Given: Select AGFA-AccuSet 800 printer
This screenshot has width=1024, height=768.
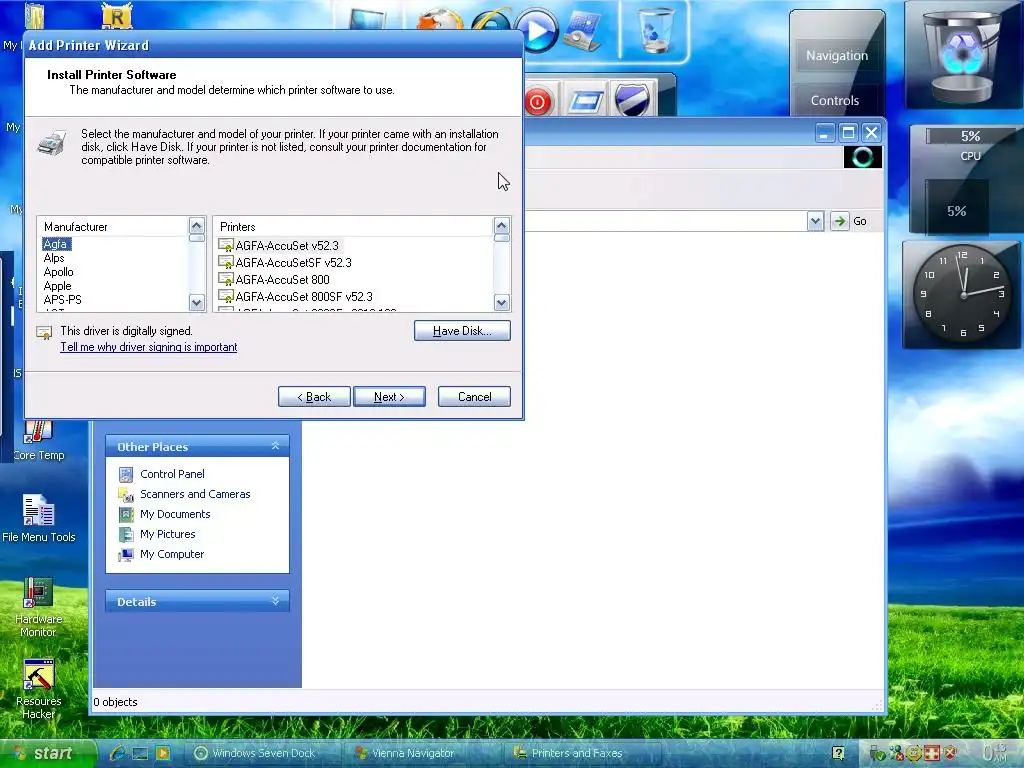Looking at the screenshot, I should click(274, 280).
